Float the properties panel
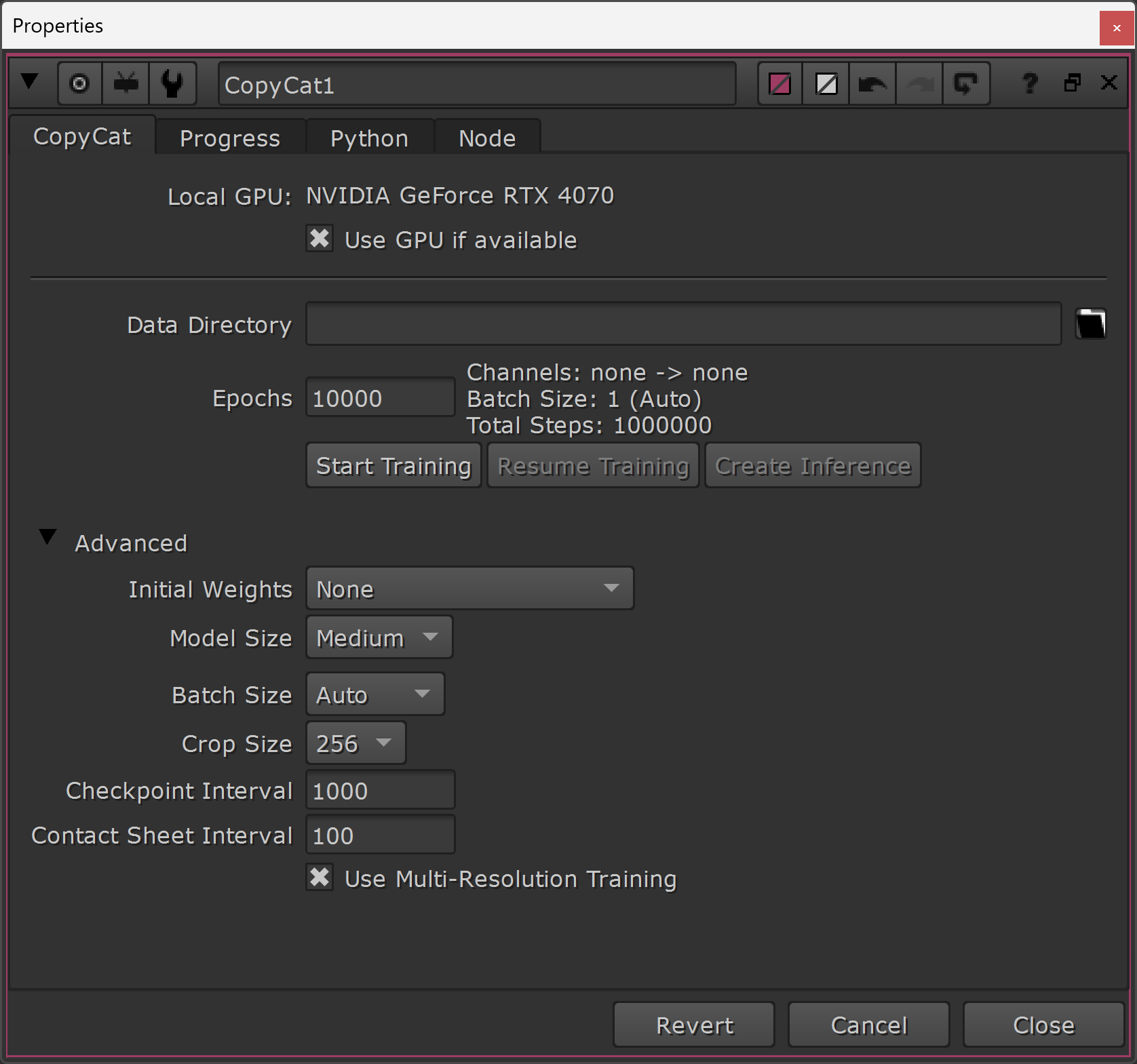Screen dimensions: 1137x1064 [1072, 83]
